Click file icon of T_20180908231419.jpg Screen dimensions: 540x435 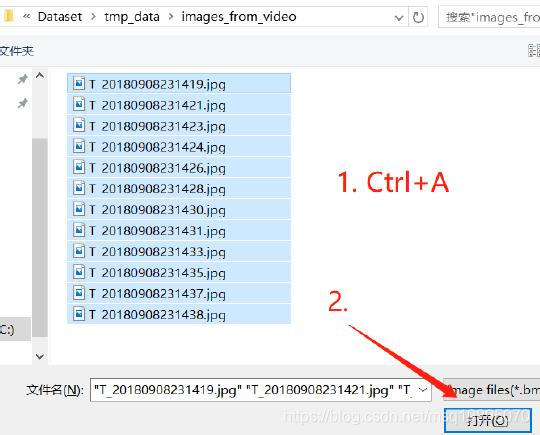tap(79, 84)
